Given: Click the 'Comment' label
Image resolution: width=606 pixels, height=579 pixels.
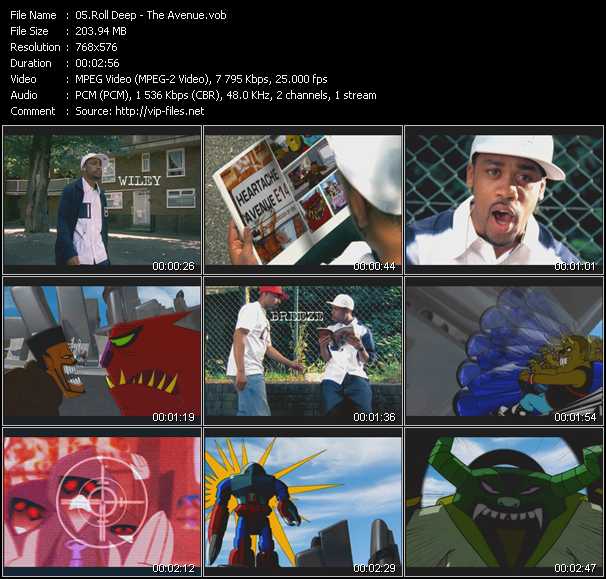Looking at the screenshot, I should [32, 111].
